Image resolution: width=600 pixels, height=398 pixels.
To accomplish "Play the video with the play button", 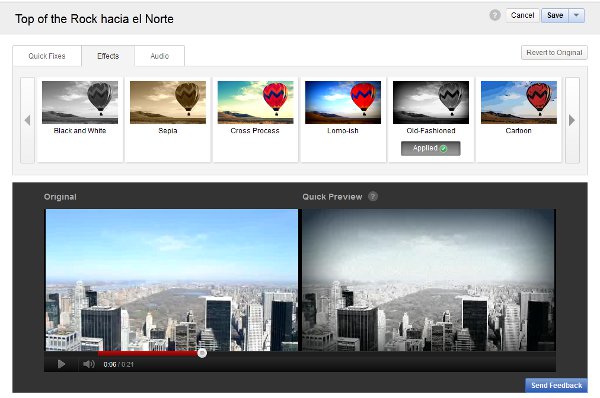I will [x=61, y=364].
